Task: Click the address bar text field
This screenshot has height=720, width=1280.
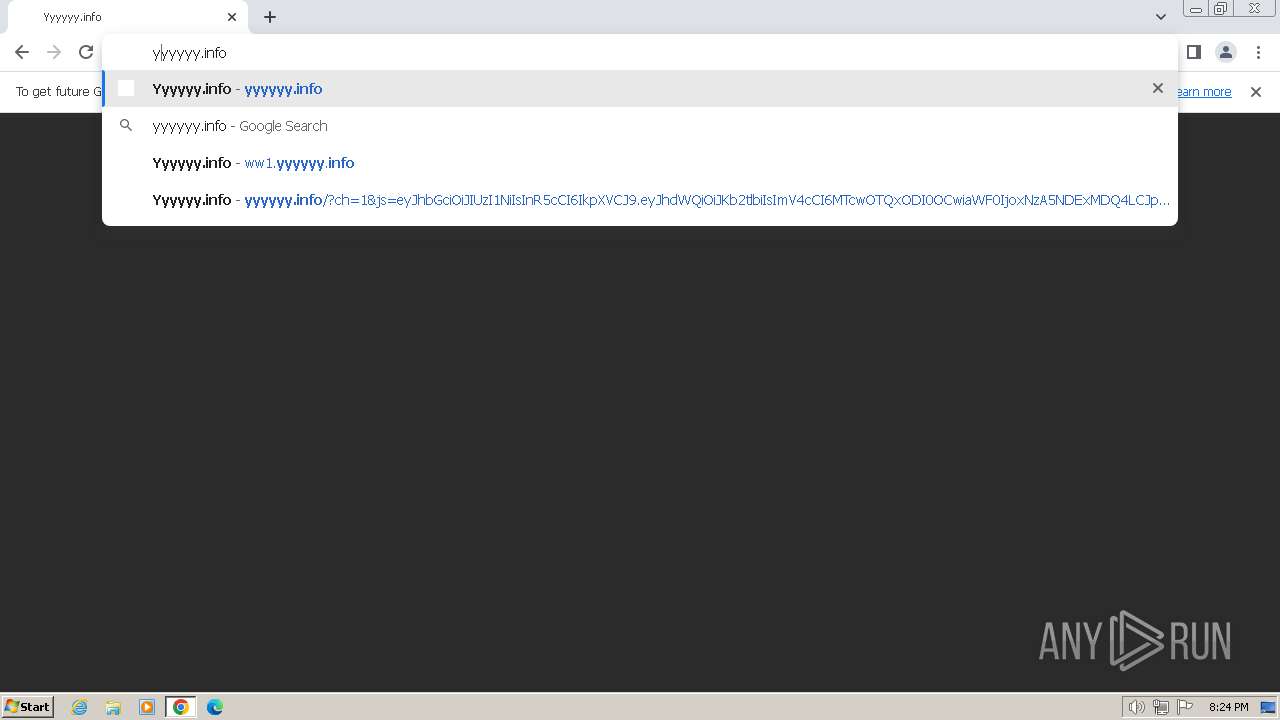Action: click(x=640, y=53)
